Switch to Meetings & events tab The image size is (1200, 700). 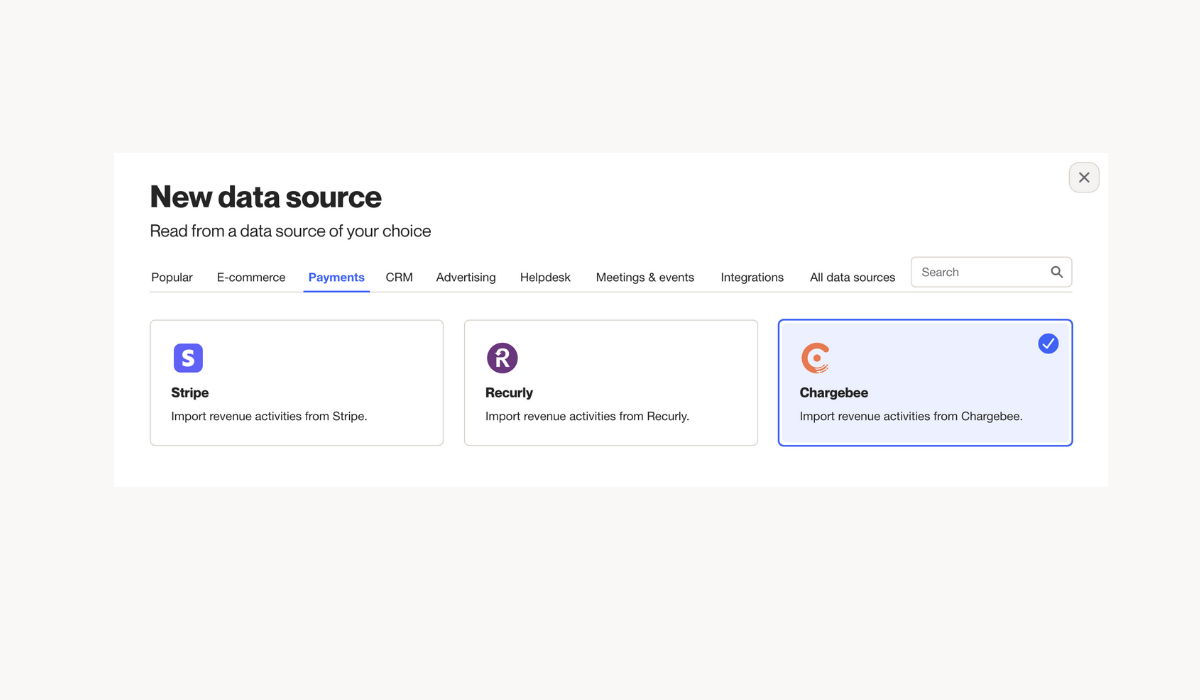pos(645,277)
